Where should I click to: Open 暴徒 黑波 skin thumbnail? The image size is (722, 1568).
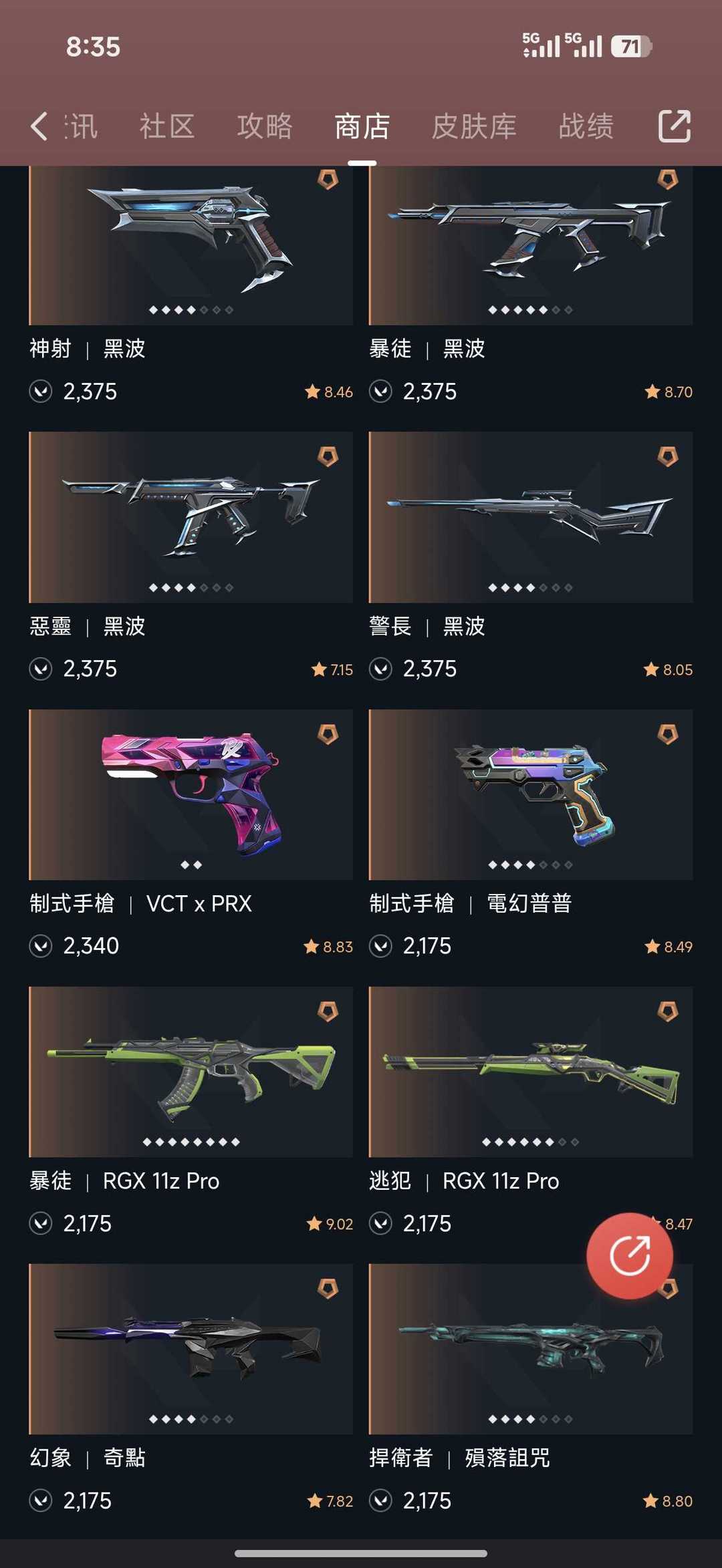[531, 245]
